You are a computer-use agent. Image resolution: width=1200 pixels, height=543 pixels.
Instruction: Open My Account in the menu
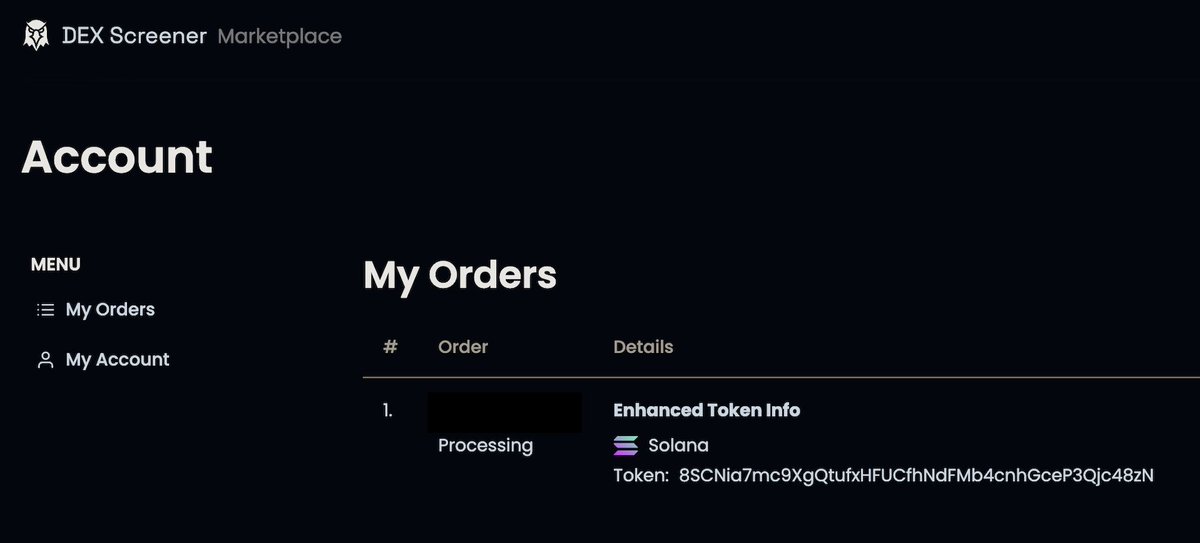[117, 360]
